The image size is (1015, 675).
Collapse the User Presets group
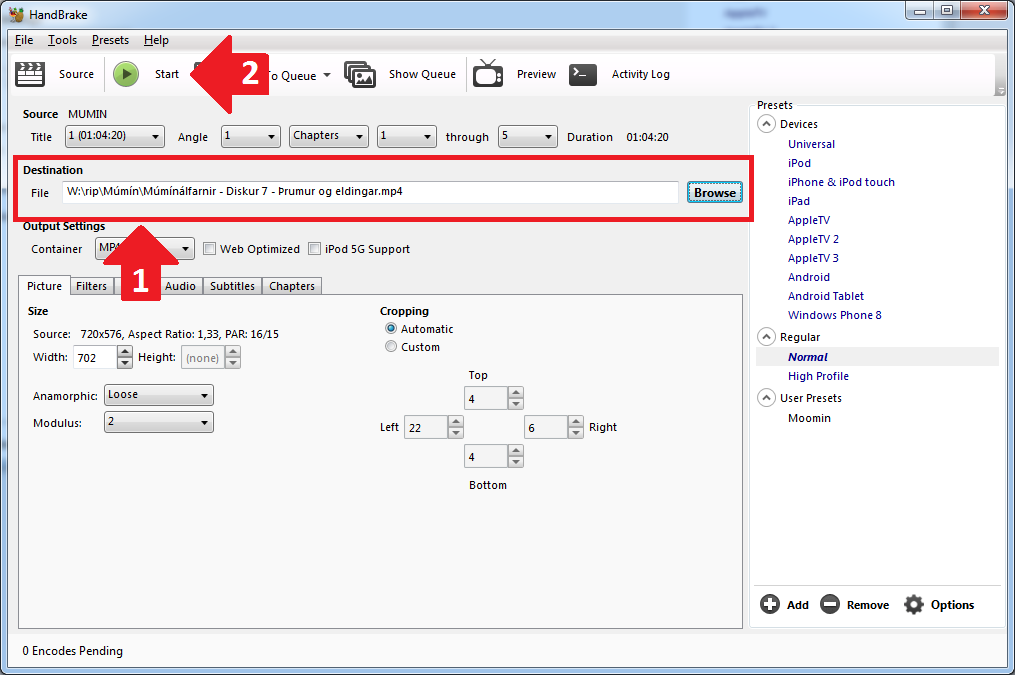(766, 397)
